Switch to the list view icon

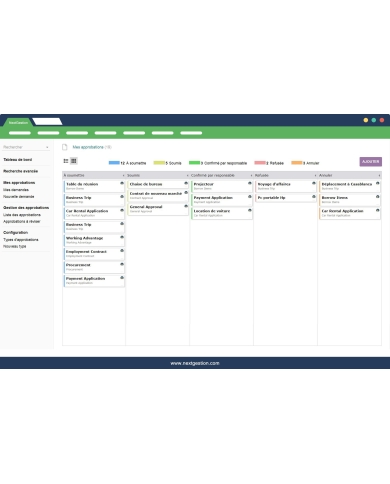click(x=66, y=161)
